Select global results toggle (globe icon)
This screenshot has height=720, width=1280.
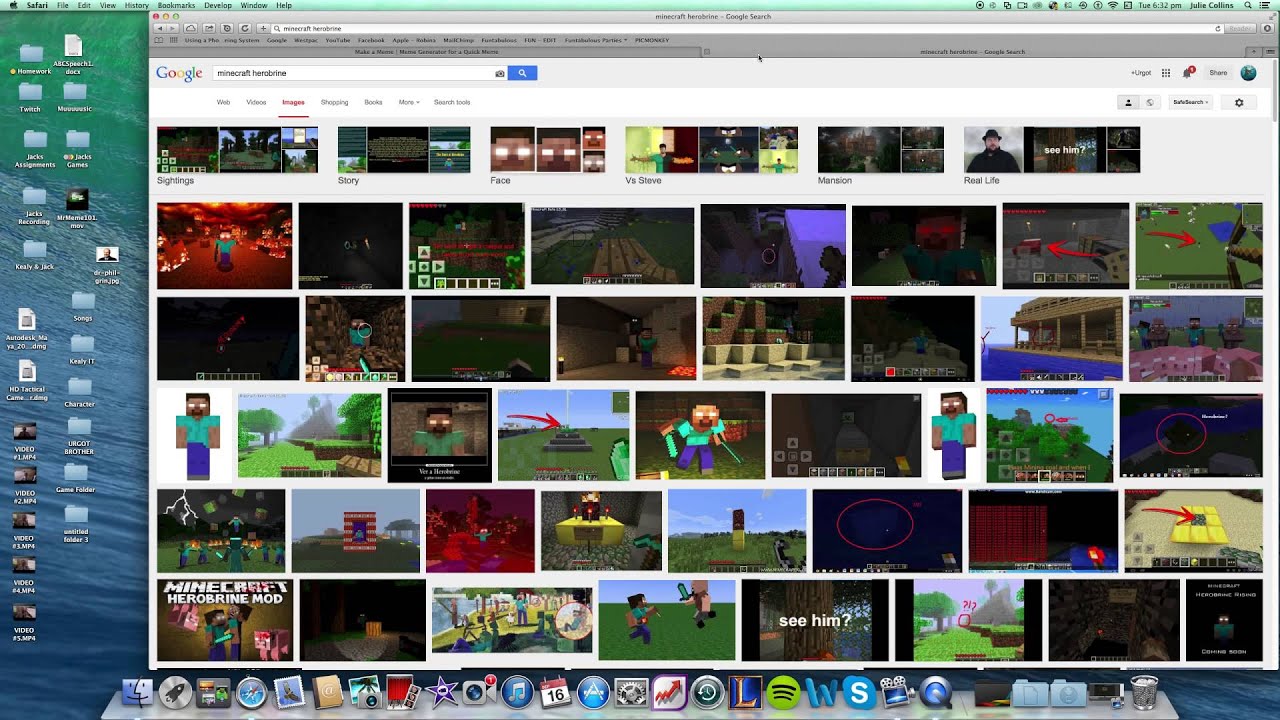click(x=1150, y=102)
